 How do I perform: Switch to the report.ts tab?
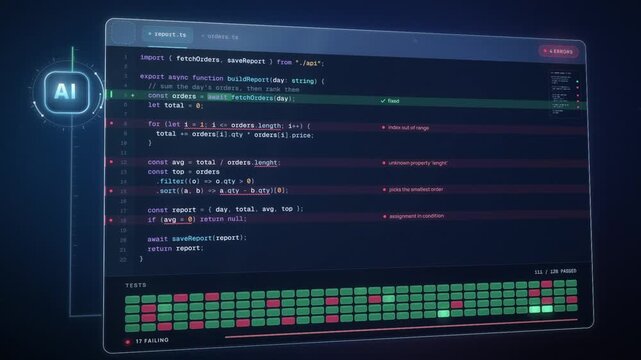click(167, 35)
